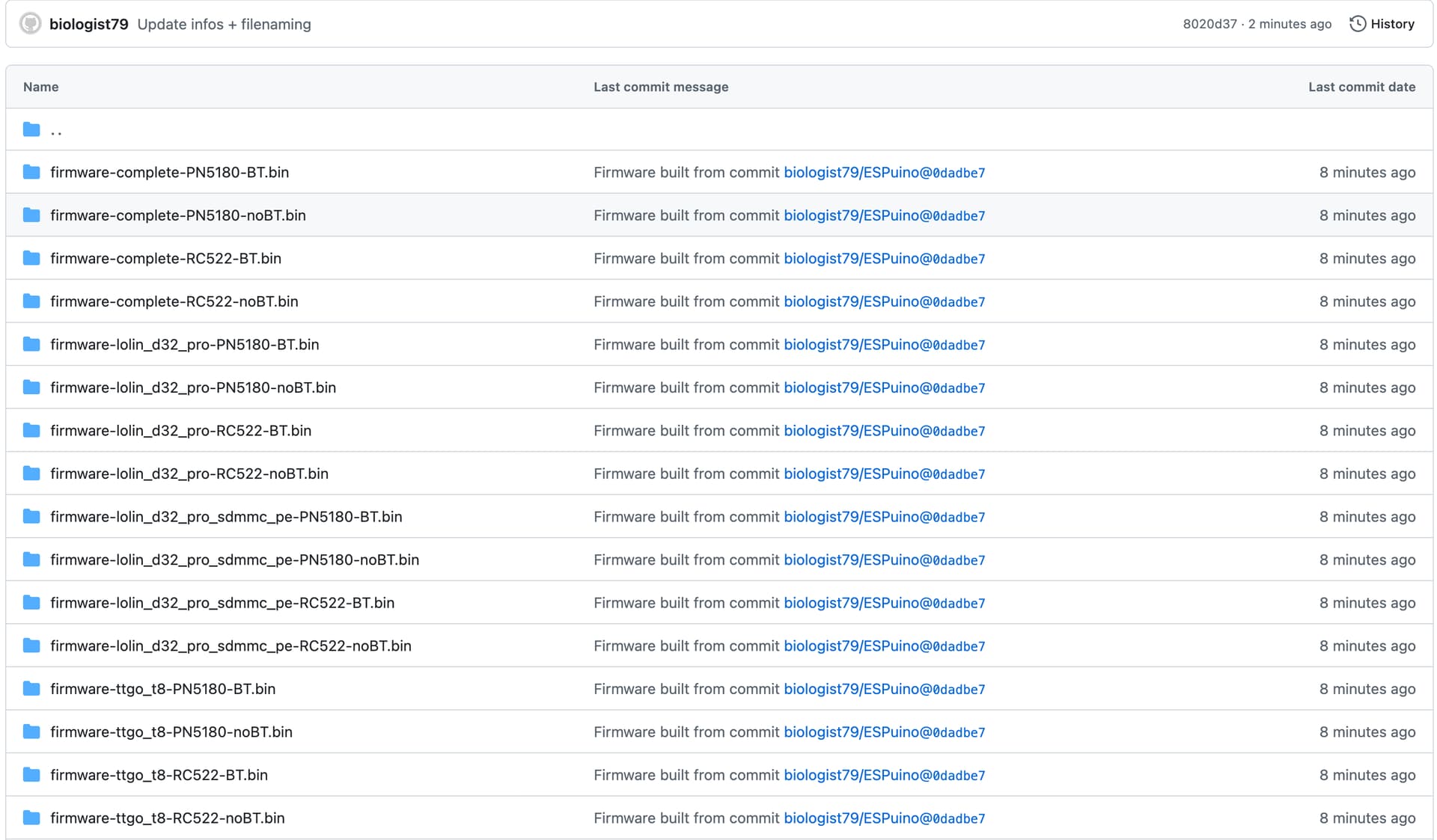This screenshot has height=840, width=1437.
Task: Open firmware-lolin_d32_pro_sdmmc_pe-PN5180-noBT.bin entry
Action: coord(234,560)
